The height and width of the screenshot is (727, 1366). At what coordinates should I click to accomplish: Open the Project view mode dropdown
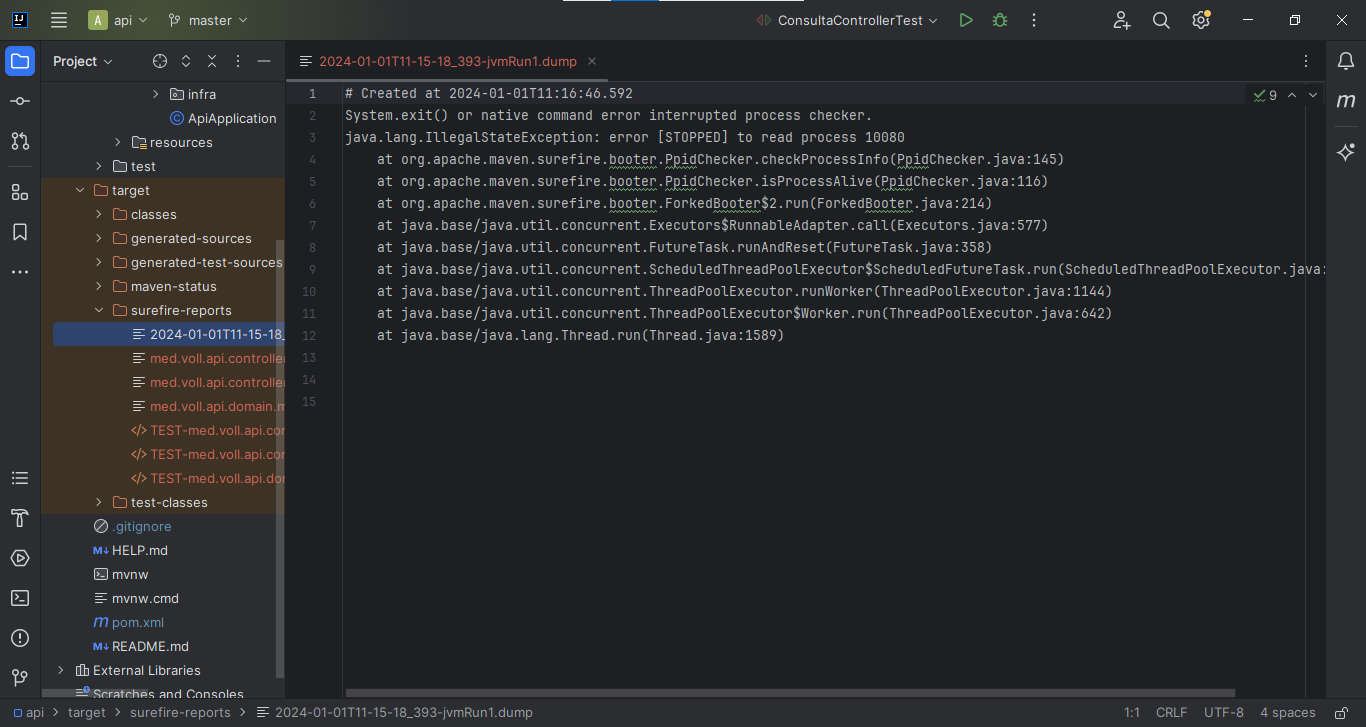[x=83, y=61]
